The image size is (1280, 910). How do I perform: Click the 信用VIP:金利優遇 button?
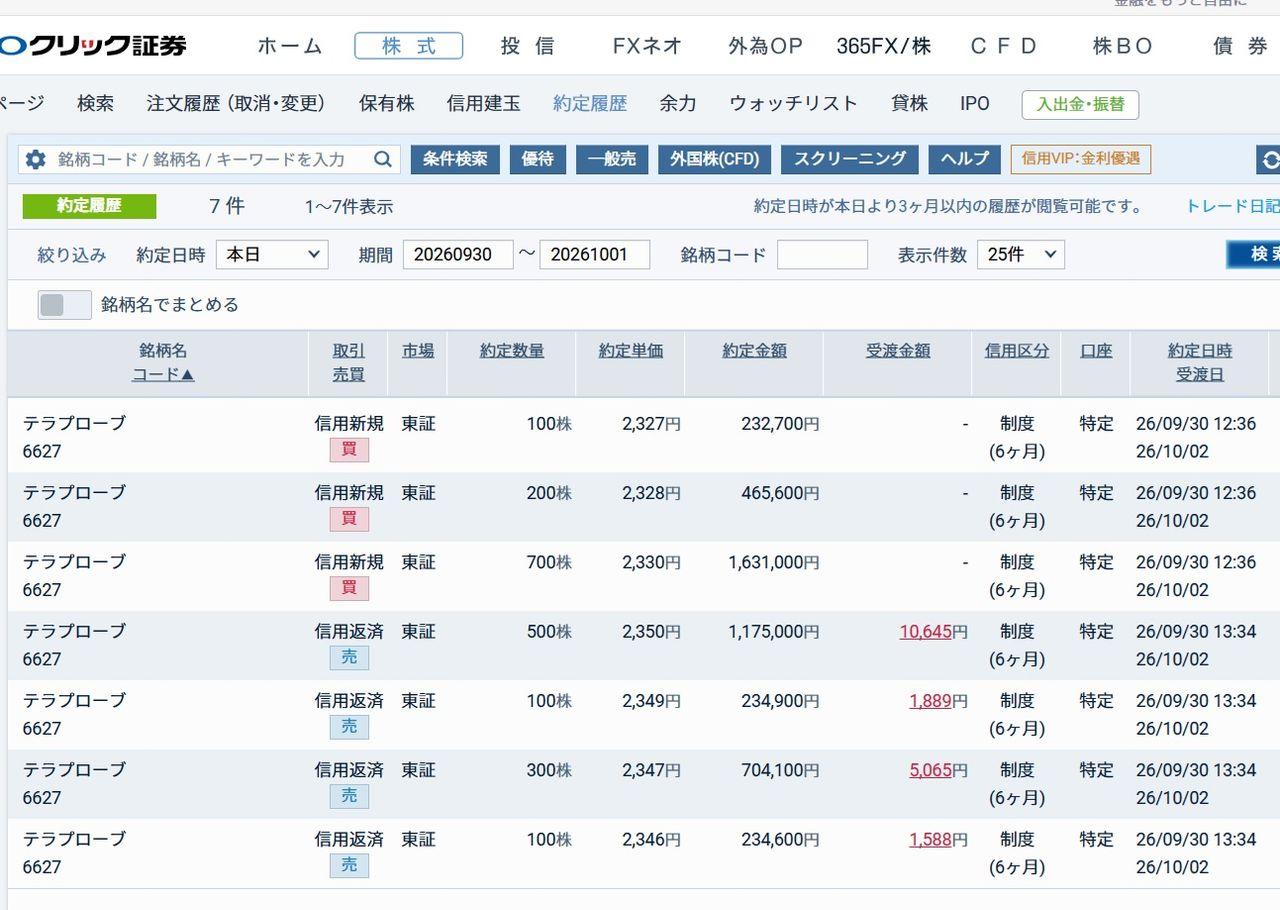click(x=1081, y=159)
